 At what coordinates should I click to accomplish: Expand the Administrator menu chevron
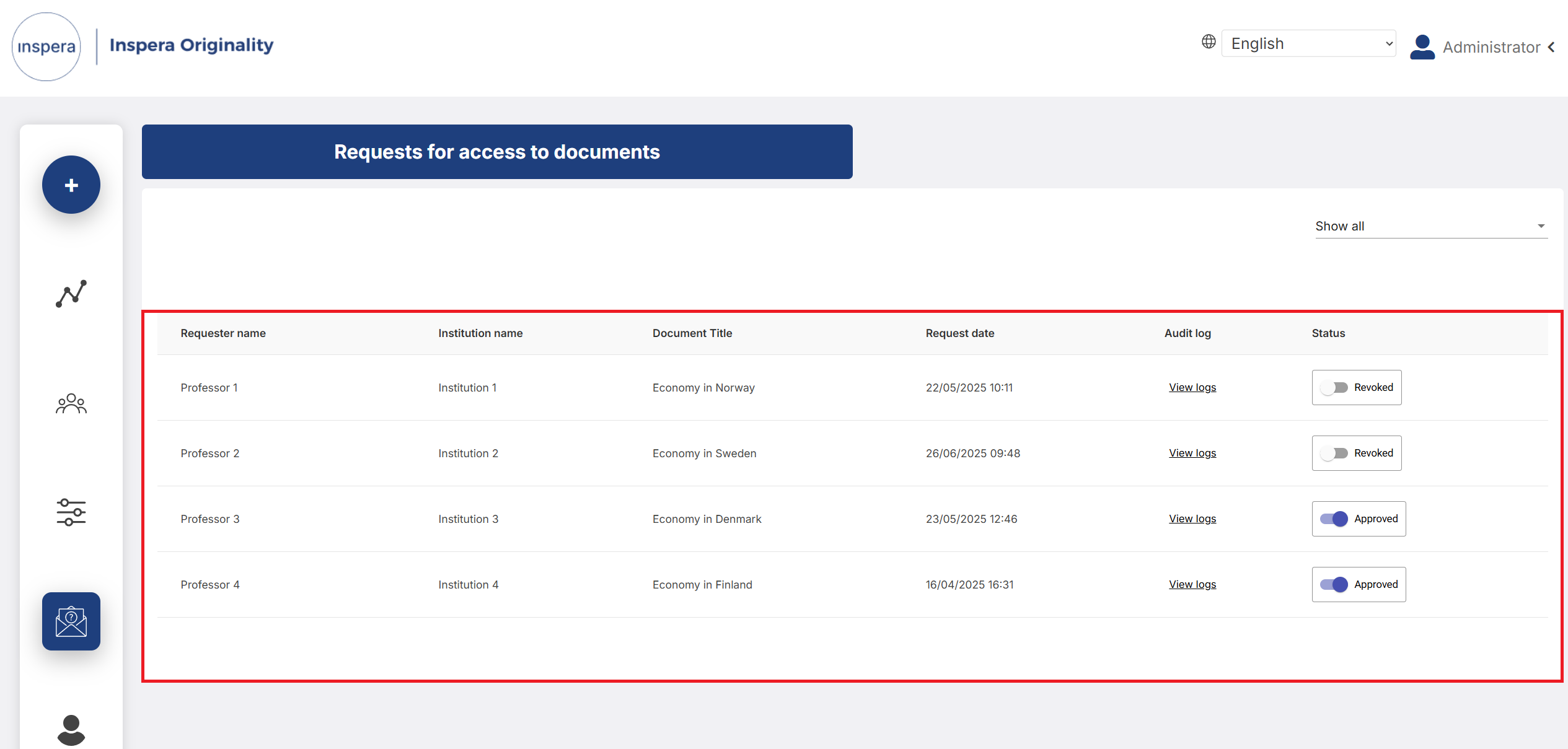tap(1552, 47)
